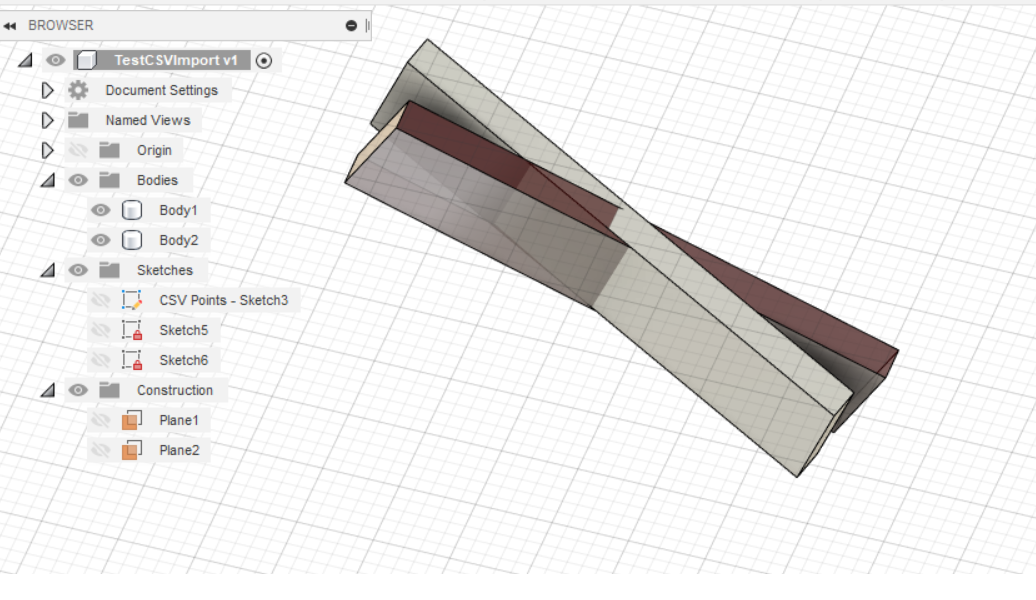Click the Document Settings gear icon
Viewport: 1036px width, 600px height.
click(78, 90)
